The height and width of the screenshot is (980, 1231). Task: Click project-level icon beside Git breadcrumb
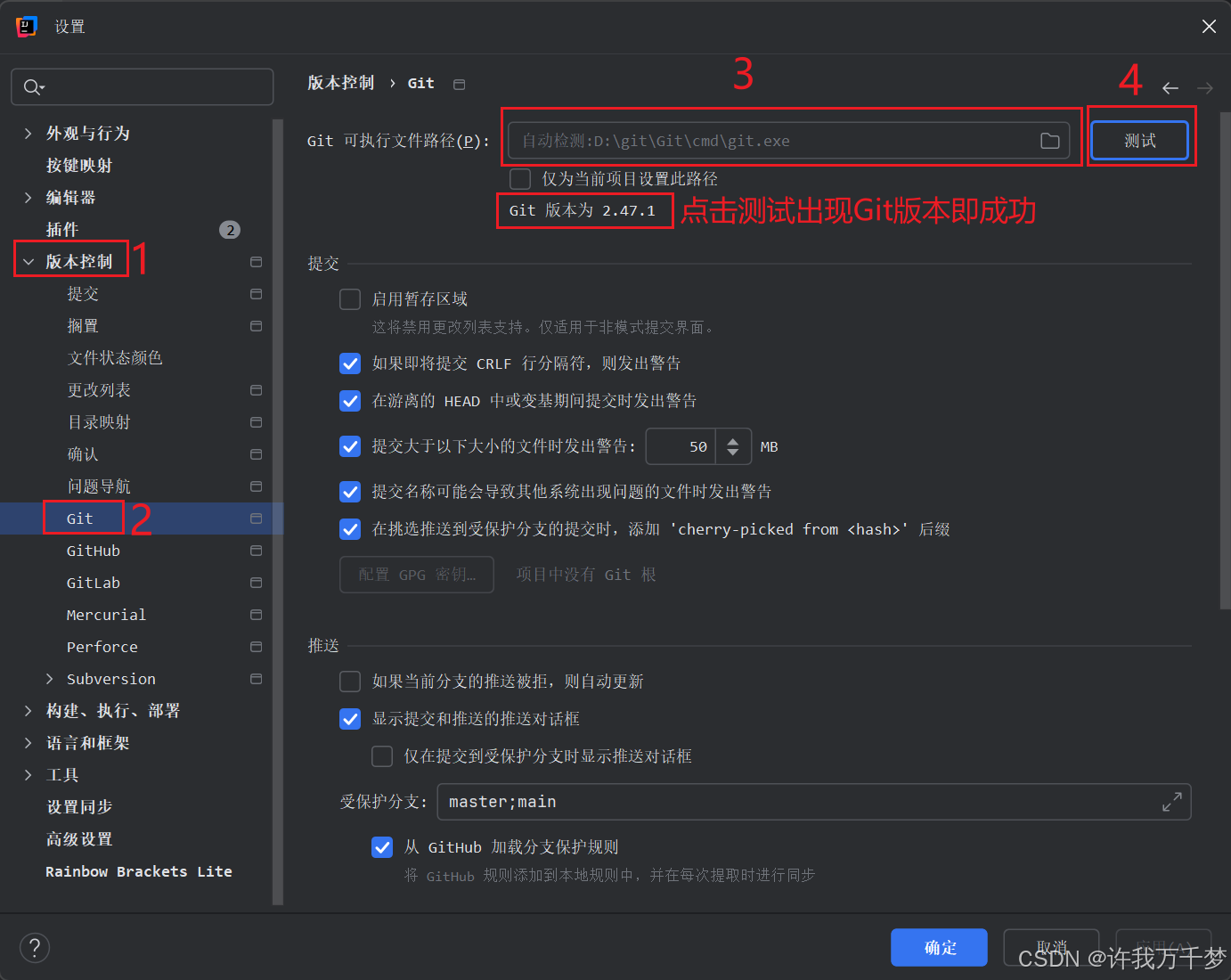(460, 84)
